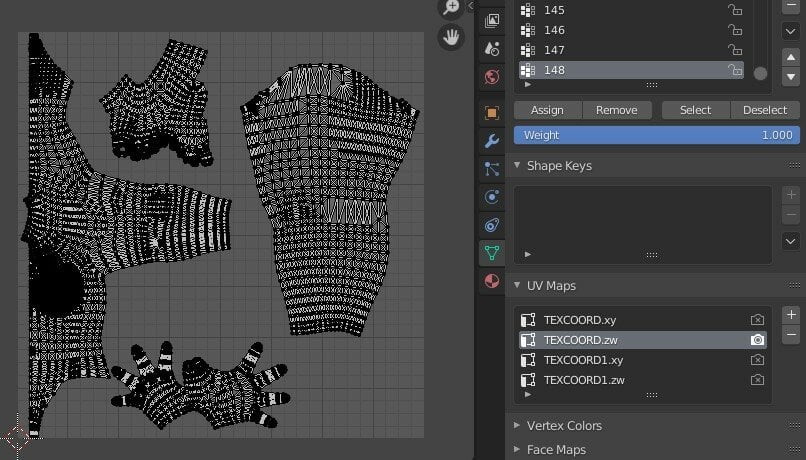Image resolution: width=806 pixels, height=460 pixels.
Task: Open the Scene properties tab
Action: (492, 49)
